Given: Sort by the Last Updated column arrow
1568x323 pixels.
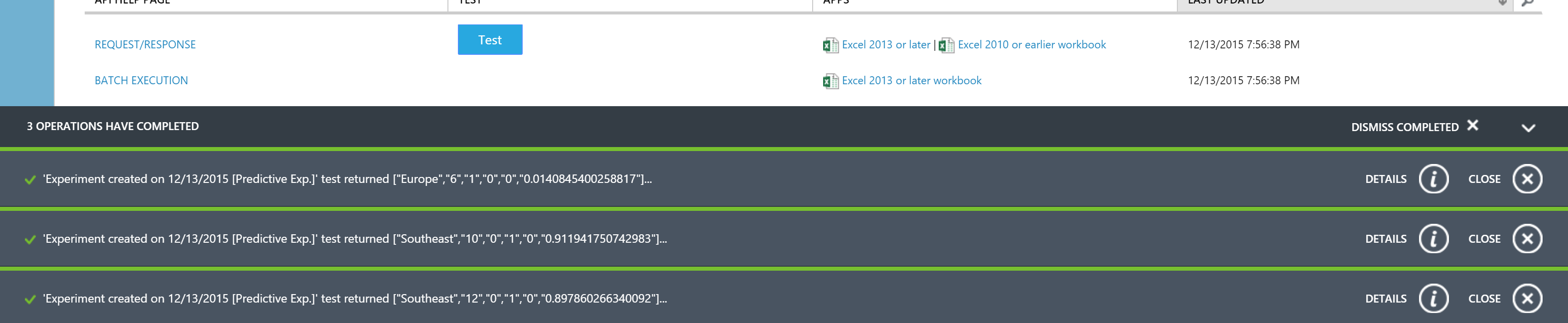Looking at the screenshot, I should point(1502,2).
